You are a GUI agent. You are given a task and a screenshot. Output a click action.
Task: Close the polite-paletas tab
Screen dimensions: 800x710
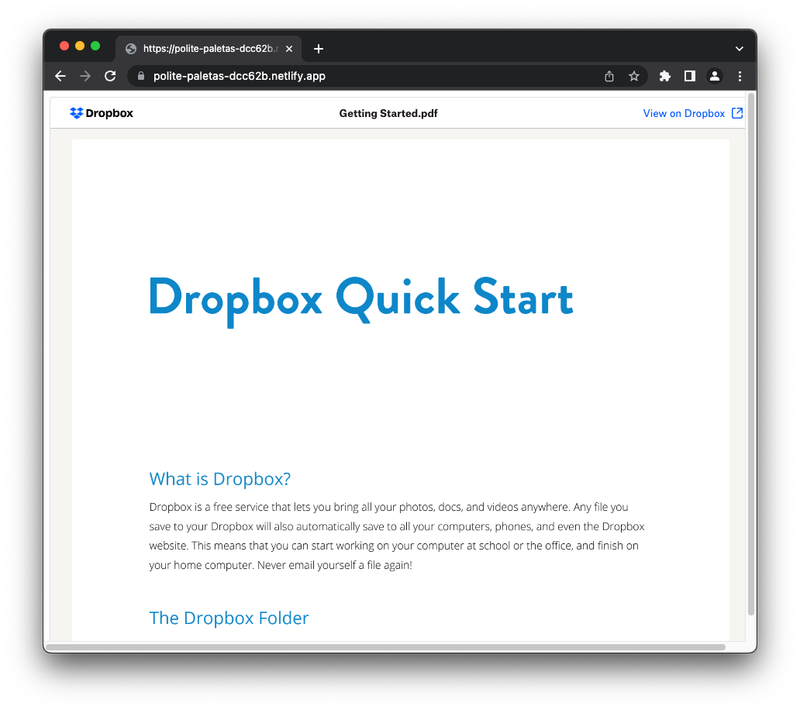(289, 48)
